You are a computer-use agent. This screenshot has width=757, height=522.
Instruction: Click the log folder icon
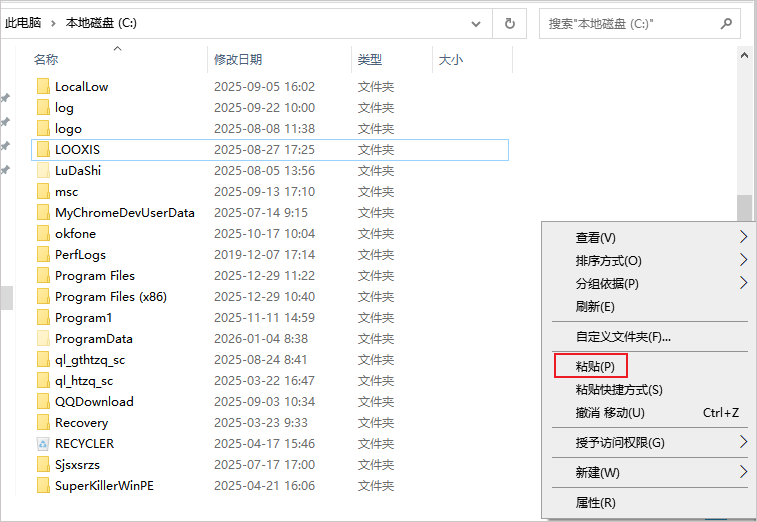[x=43, y=107]
